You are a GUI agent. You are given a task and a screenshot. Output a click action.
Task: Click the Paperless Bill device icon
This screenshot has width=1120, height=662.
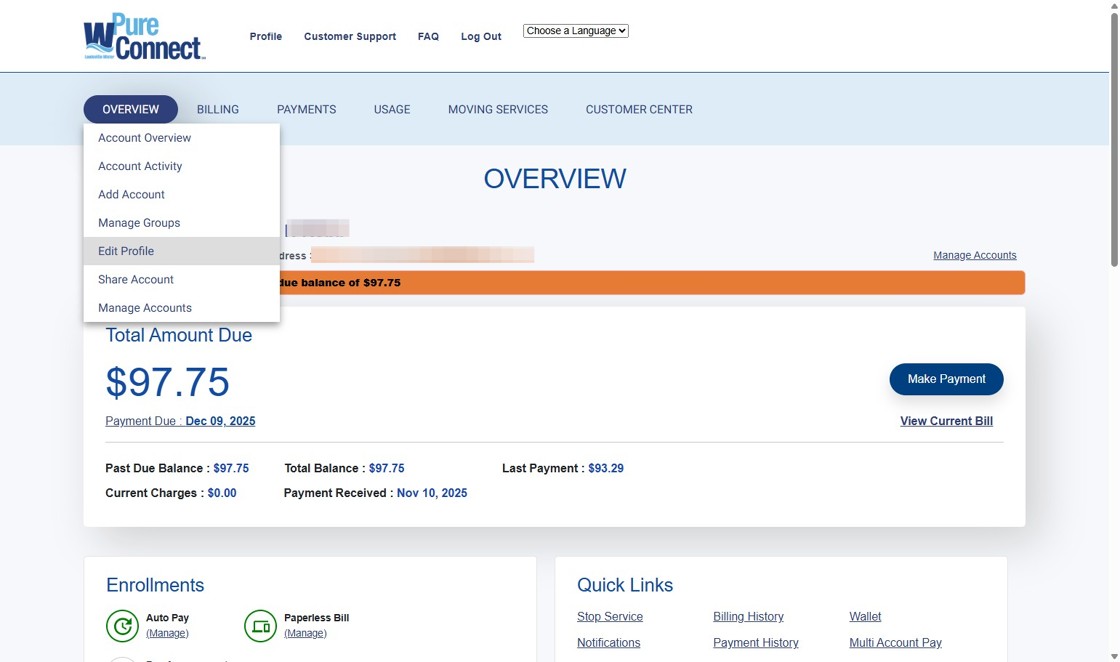click(x=260, y=625)
